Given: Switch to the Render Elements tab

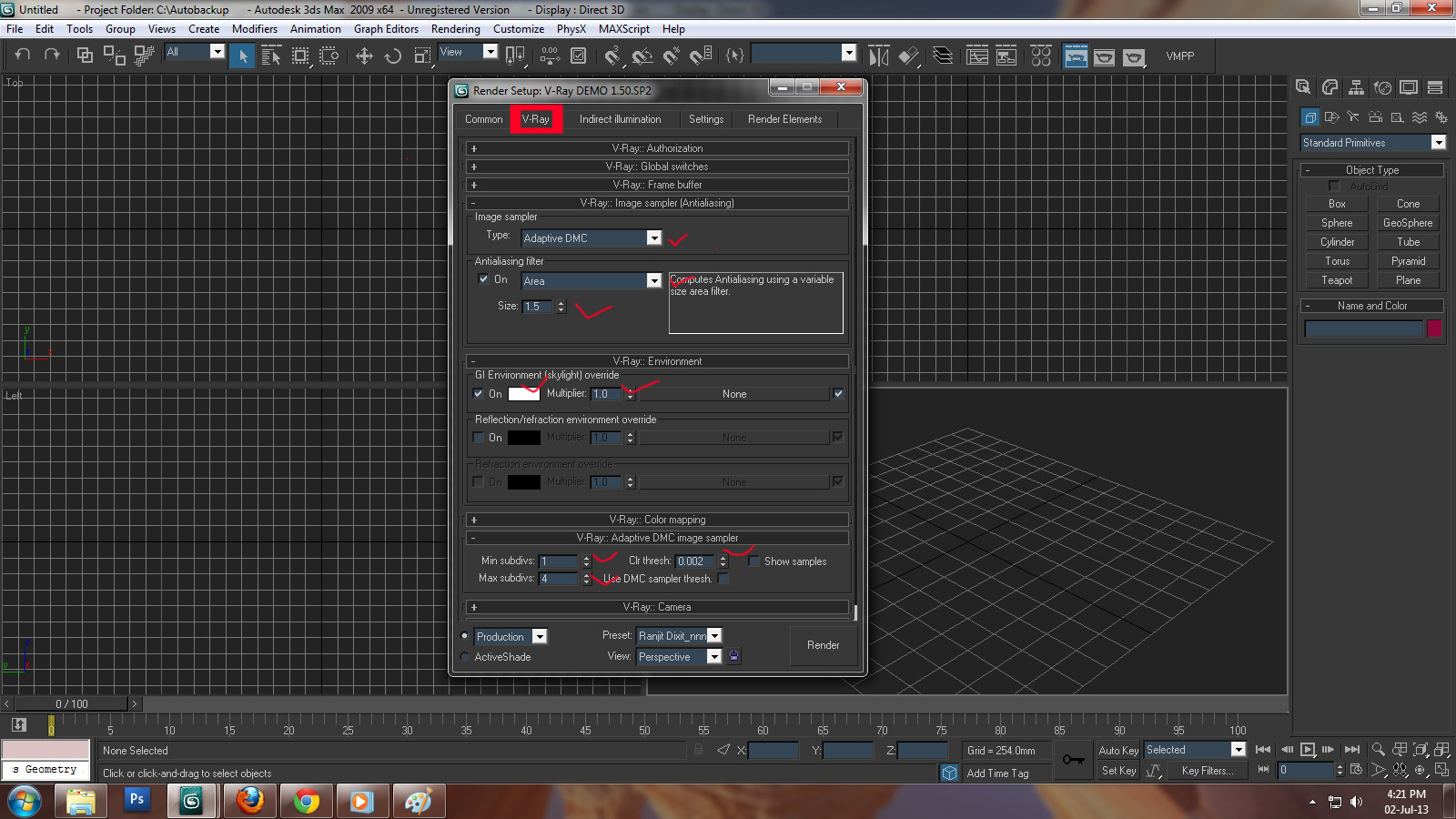Looking at the screenshot, I should pos(784,119).
